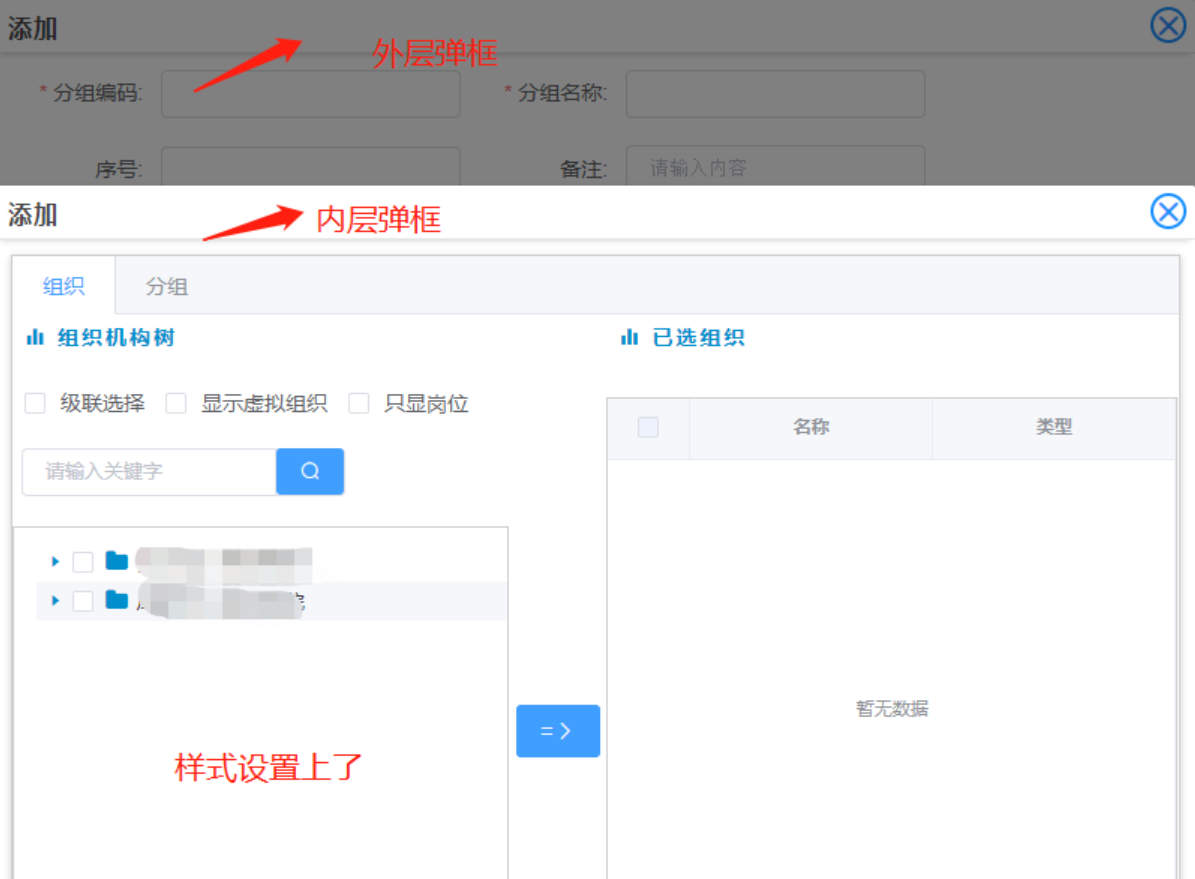
Task: Close the outer 添加 dialog
Action: (x=1167, y=26)
